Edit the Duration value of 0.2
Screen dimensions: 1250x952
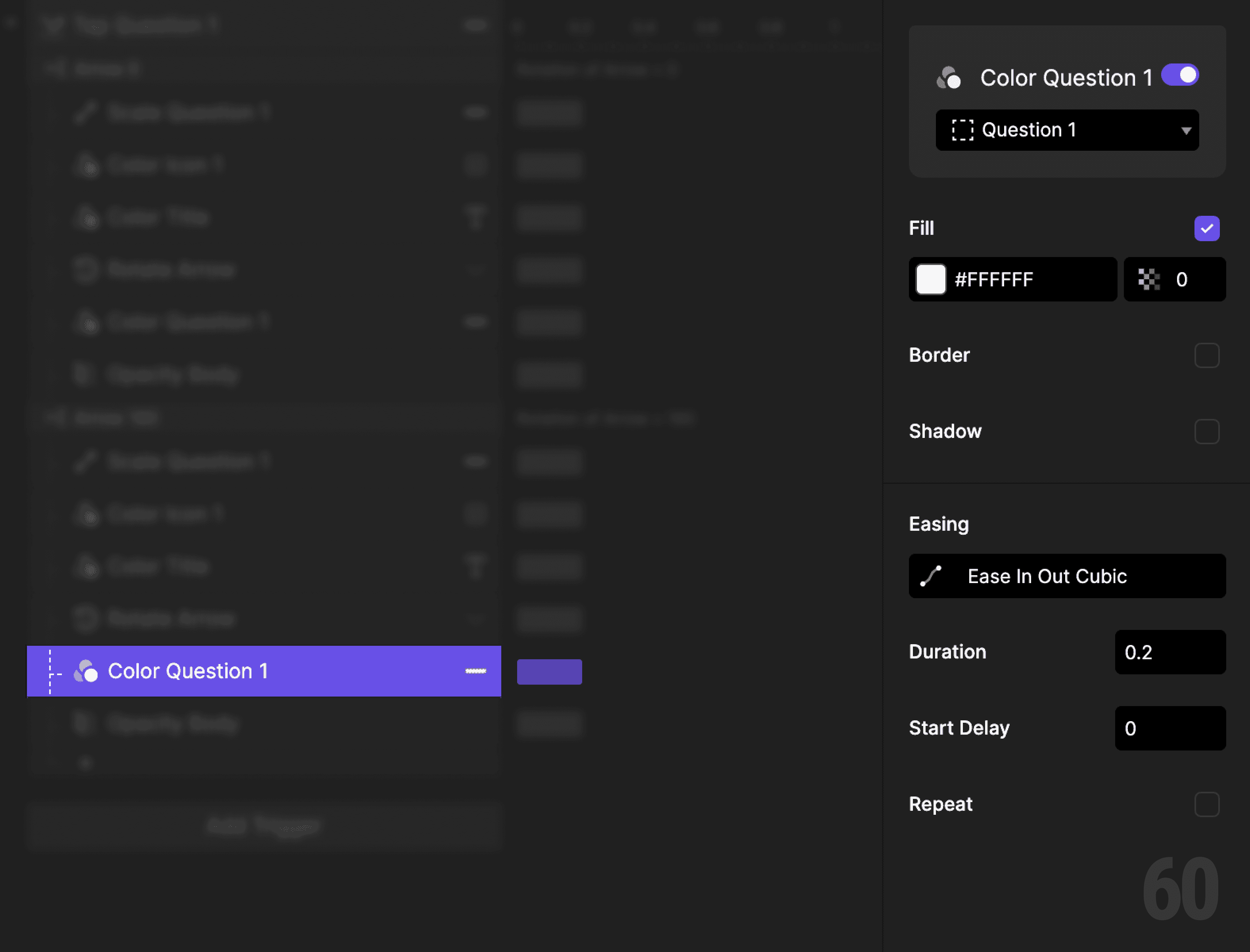point(1169,652)
